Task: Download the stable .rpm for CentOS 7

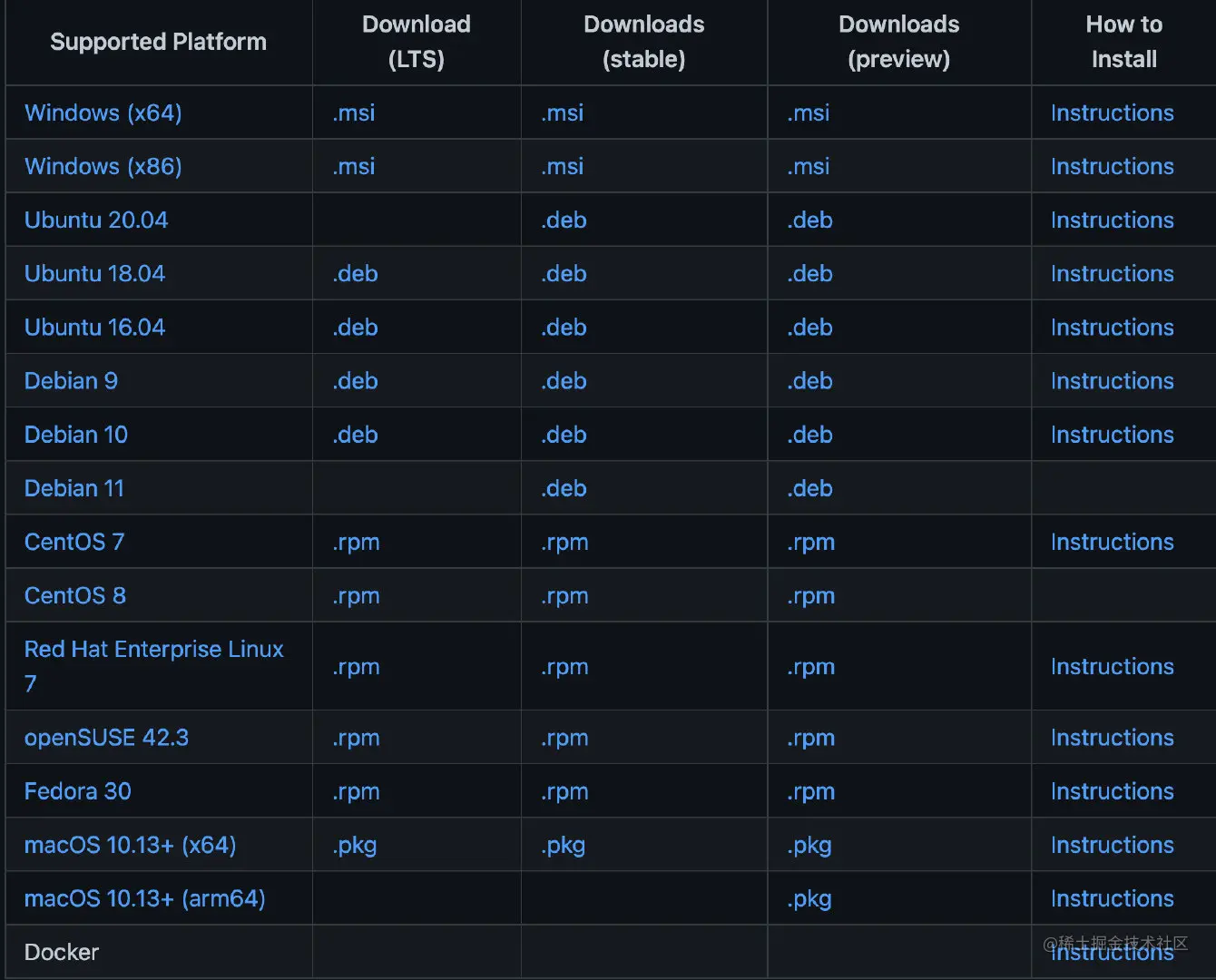Action: coord(565,543)
